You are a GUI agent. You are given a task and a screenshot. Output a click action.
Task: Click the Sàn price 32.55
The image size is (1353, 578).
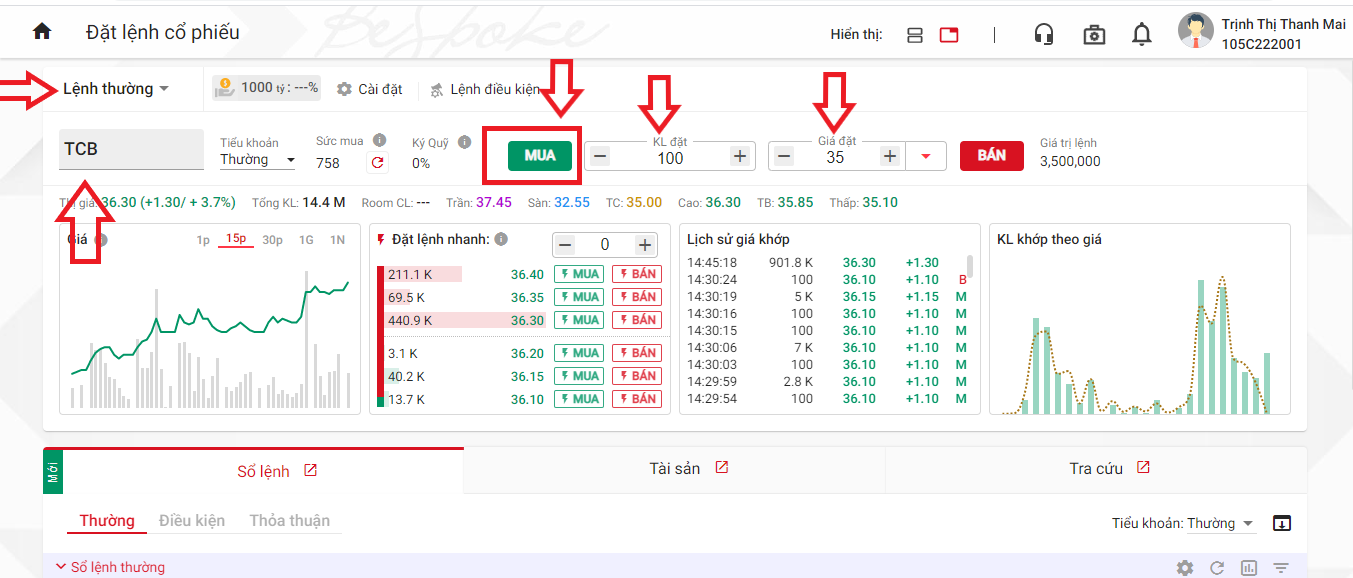(x=572, y=202)
